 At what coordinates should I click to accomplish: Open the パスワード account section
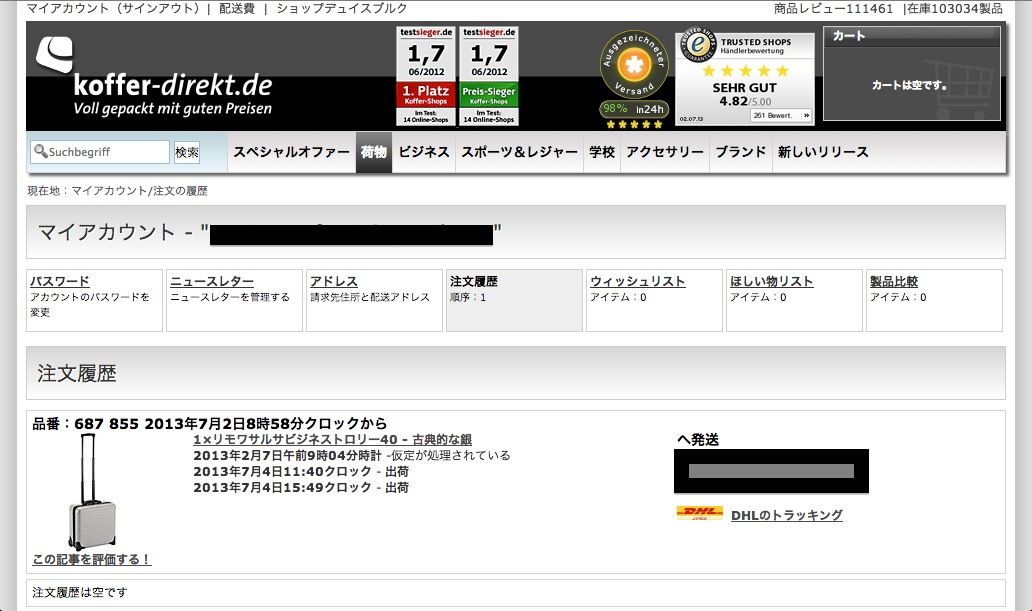pos(94,300)
